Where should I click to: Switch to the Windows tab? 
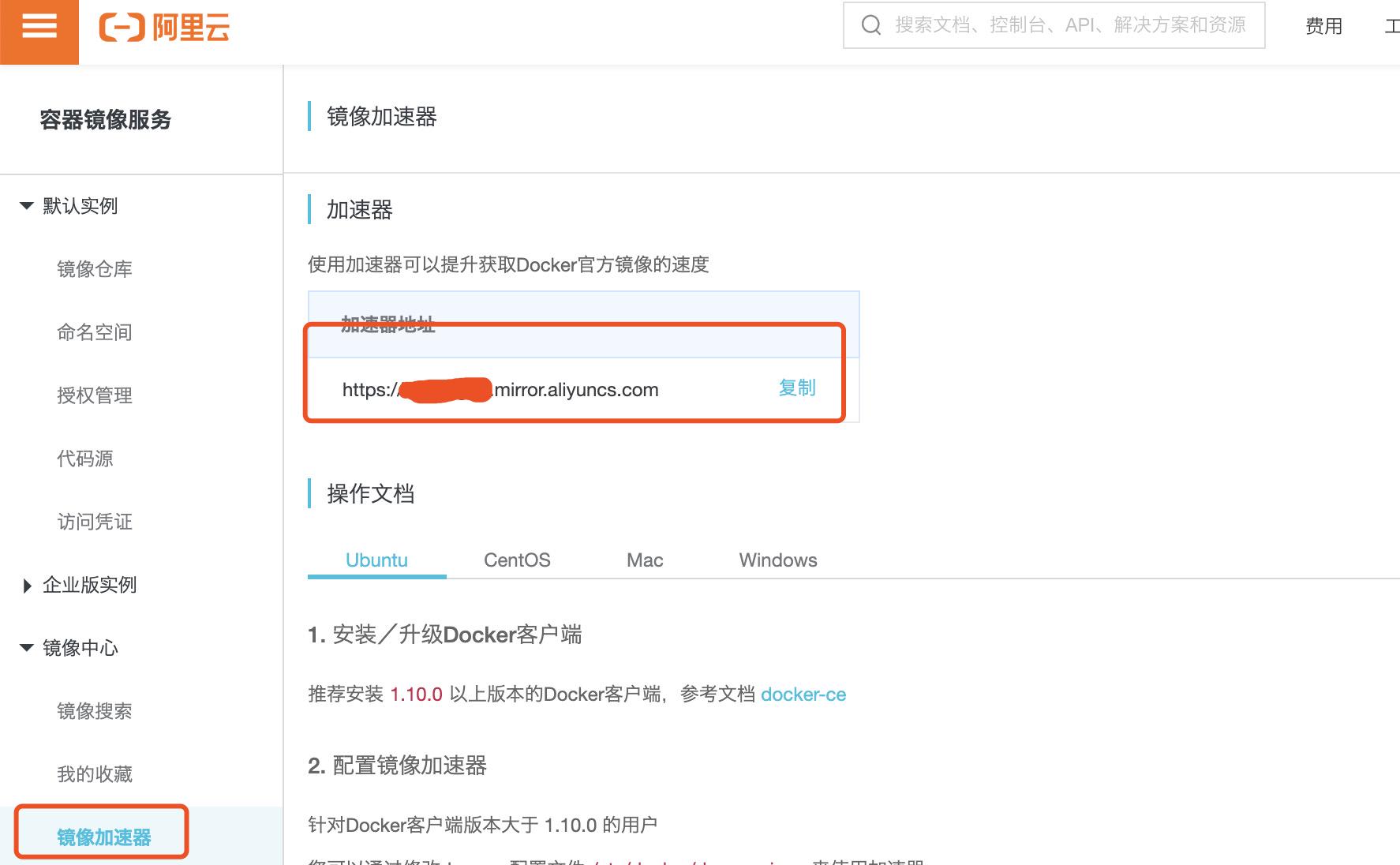pyautogui.click(x=778, y=560)
